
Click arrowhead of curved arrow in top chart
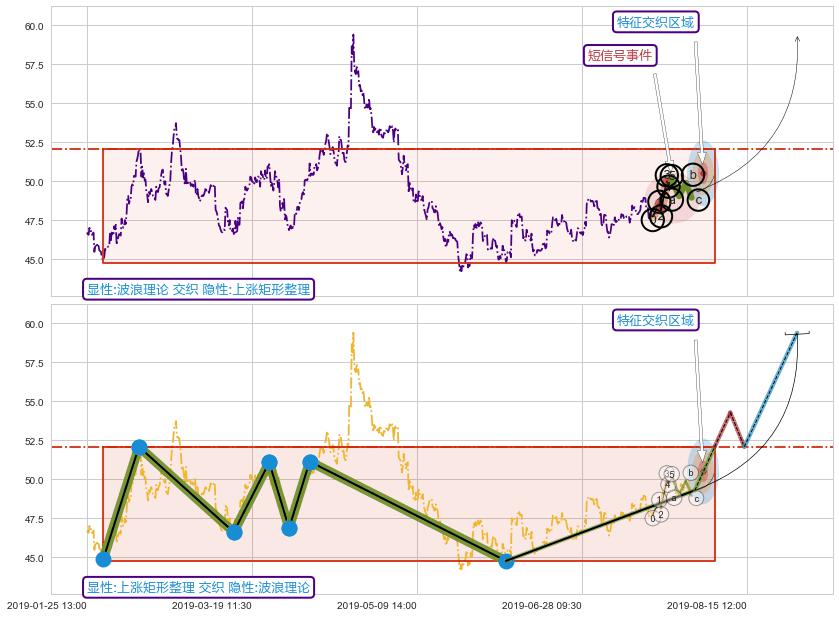click(797, 39)
